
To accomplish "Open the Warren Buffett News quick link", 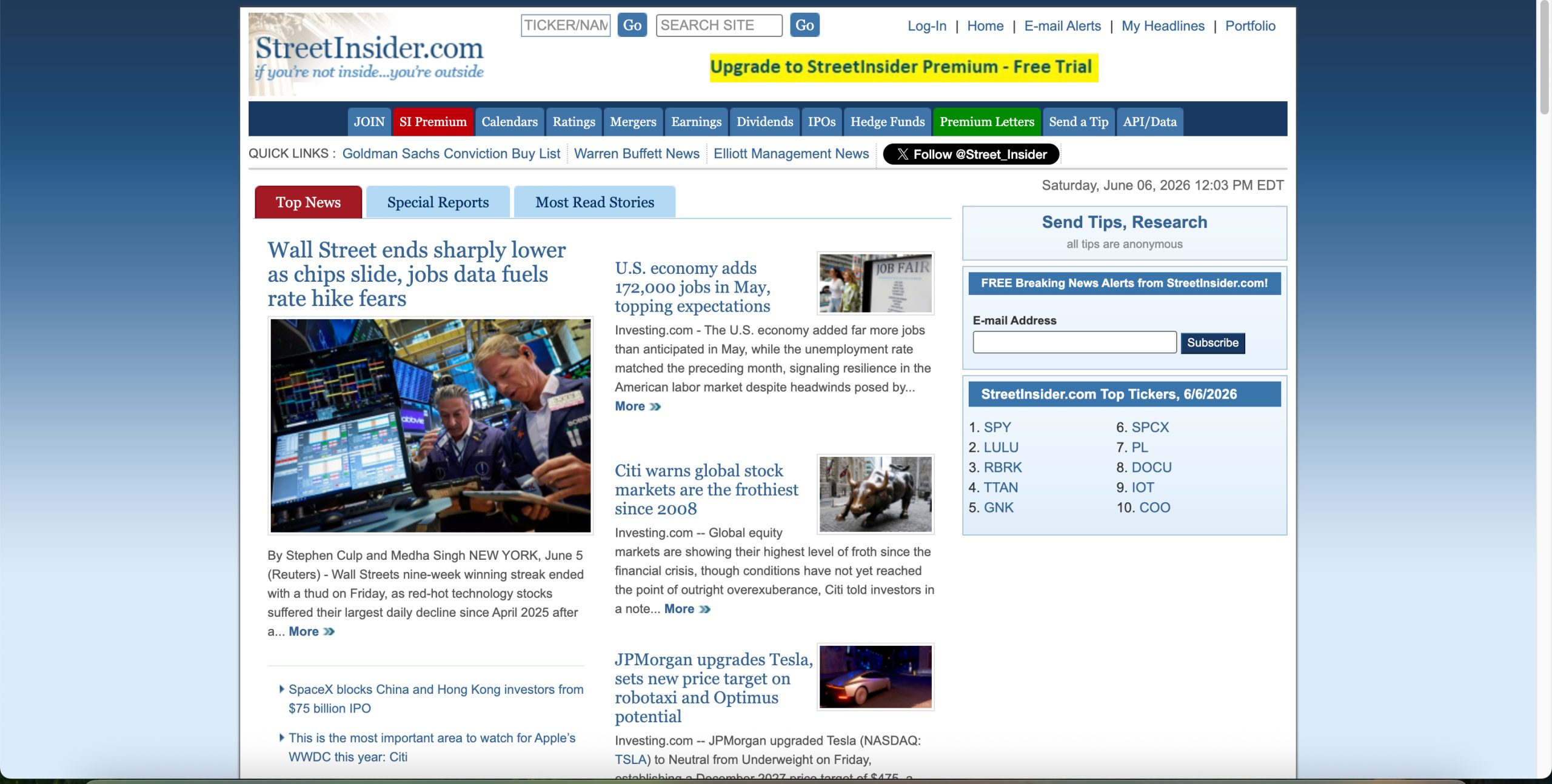I will [x=637, y=154].
